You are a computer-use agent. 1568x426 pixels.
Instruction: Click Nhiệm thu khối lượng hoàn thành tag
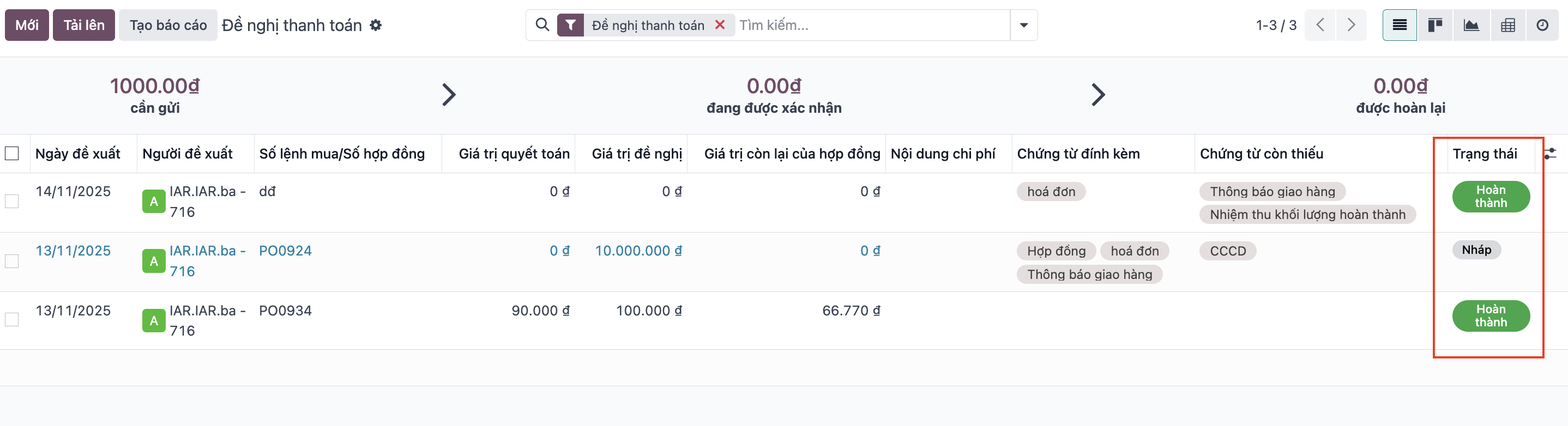tap(1307, 214)
